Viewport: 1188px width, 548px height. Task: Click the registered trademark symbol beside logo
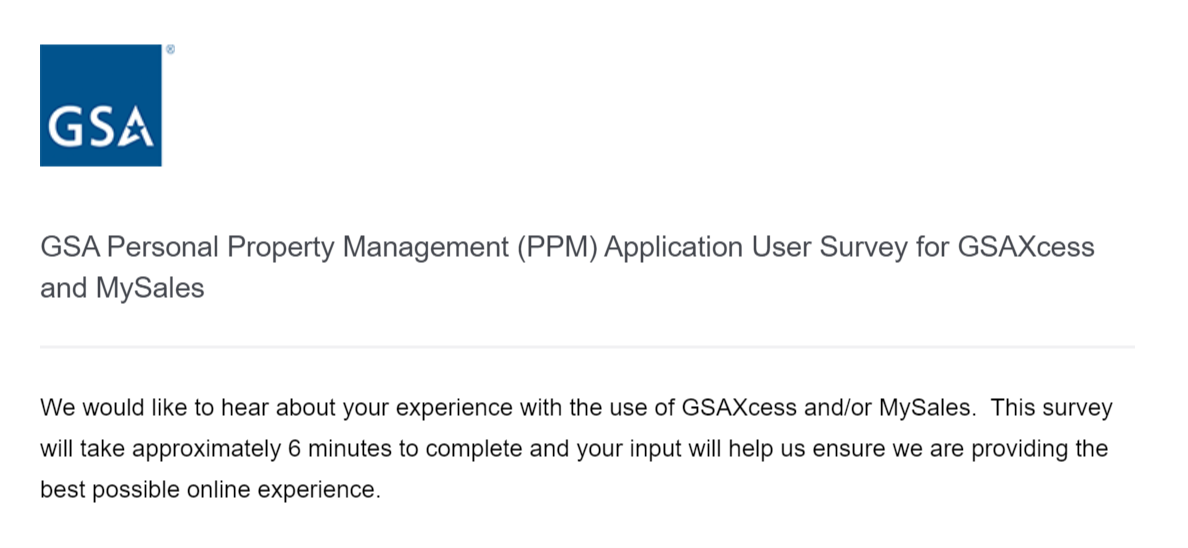tap(170, 48)
